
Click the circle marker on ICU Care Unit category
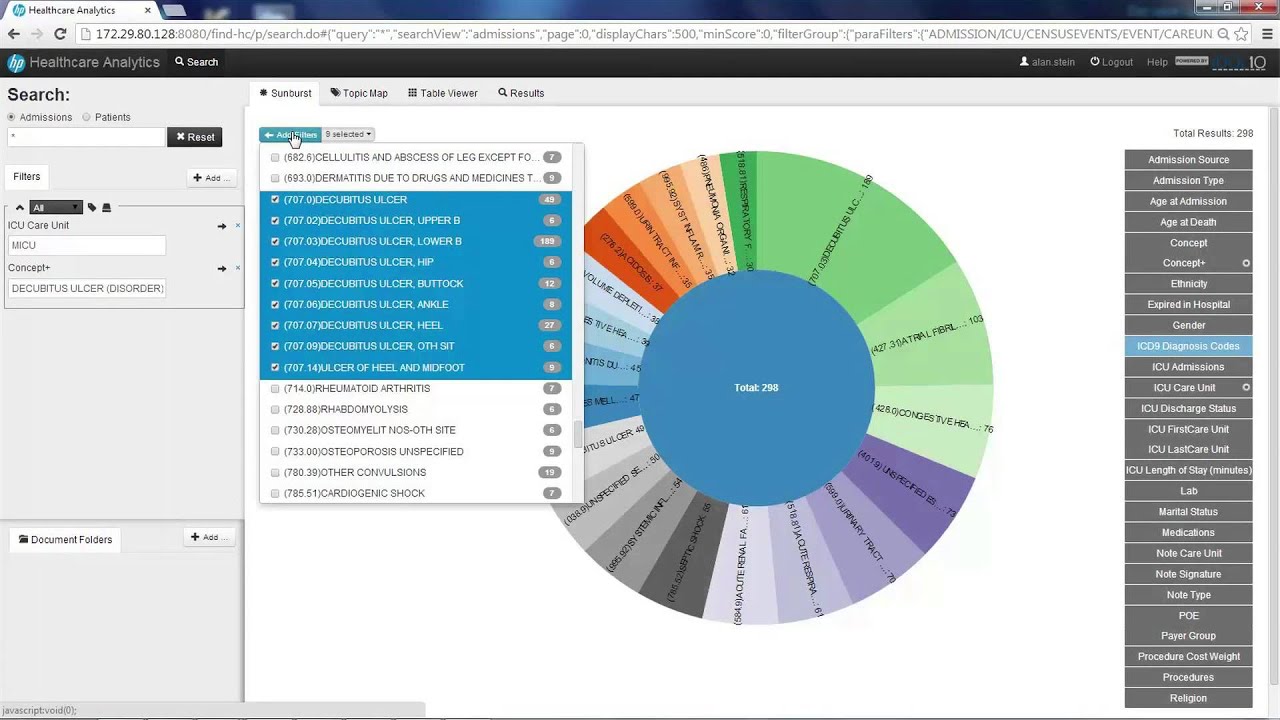tap(1246, 388)
